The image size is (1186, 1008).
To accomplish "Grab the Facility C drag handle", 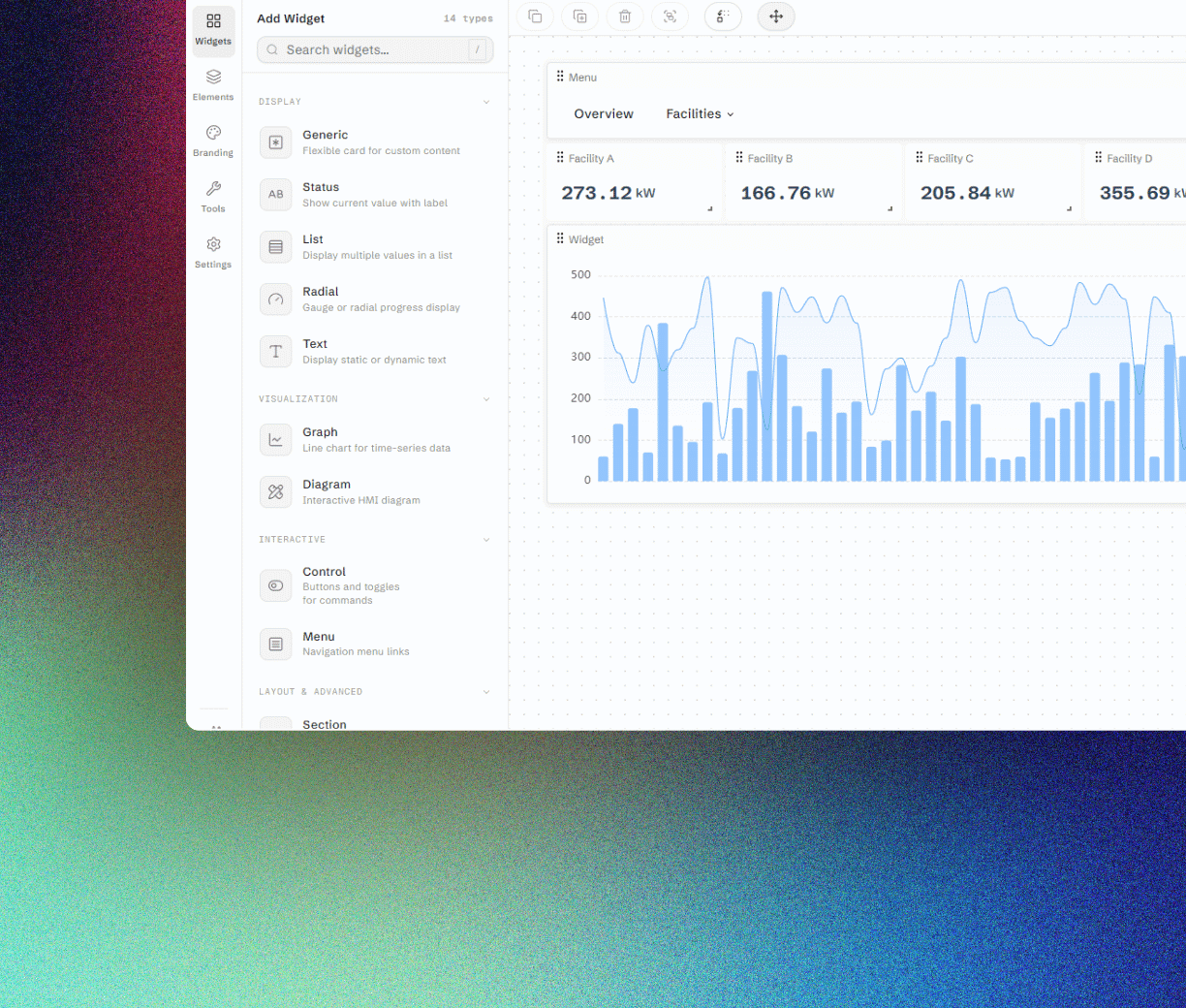I will point(920,157).
